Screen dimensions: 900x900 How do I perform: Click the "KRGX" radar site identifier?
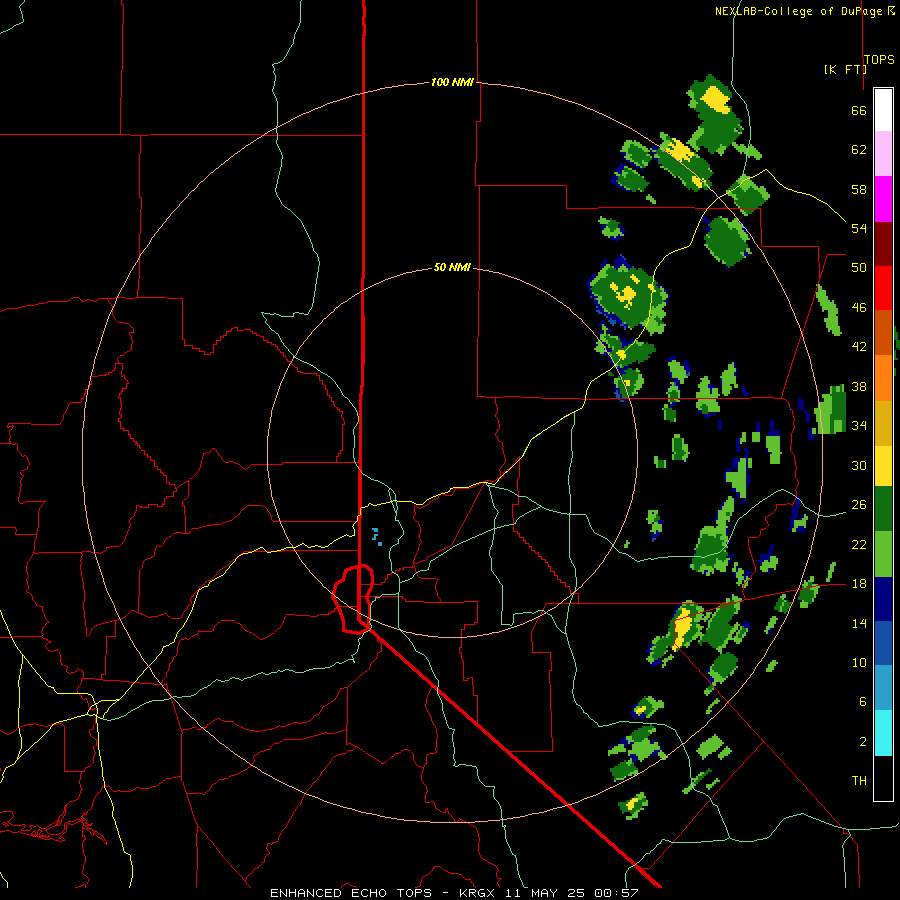478,893
